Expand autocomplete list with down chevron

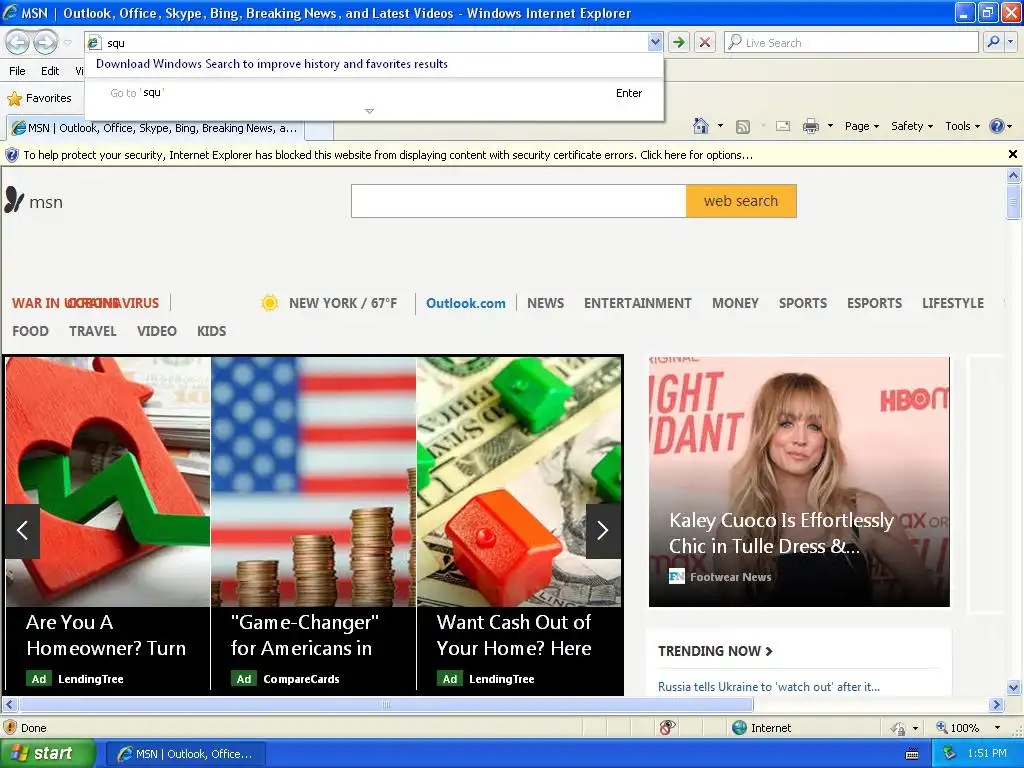click(x=369, y=111)
